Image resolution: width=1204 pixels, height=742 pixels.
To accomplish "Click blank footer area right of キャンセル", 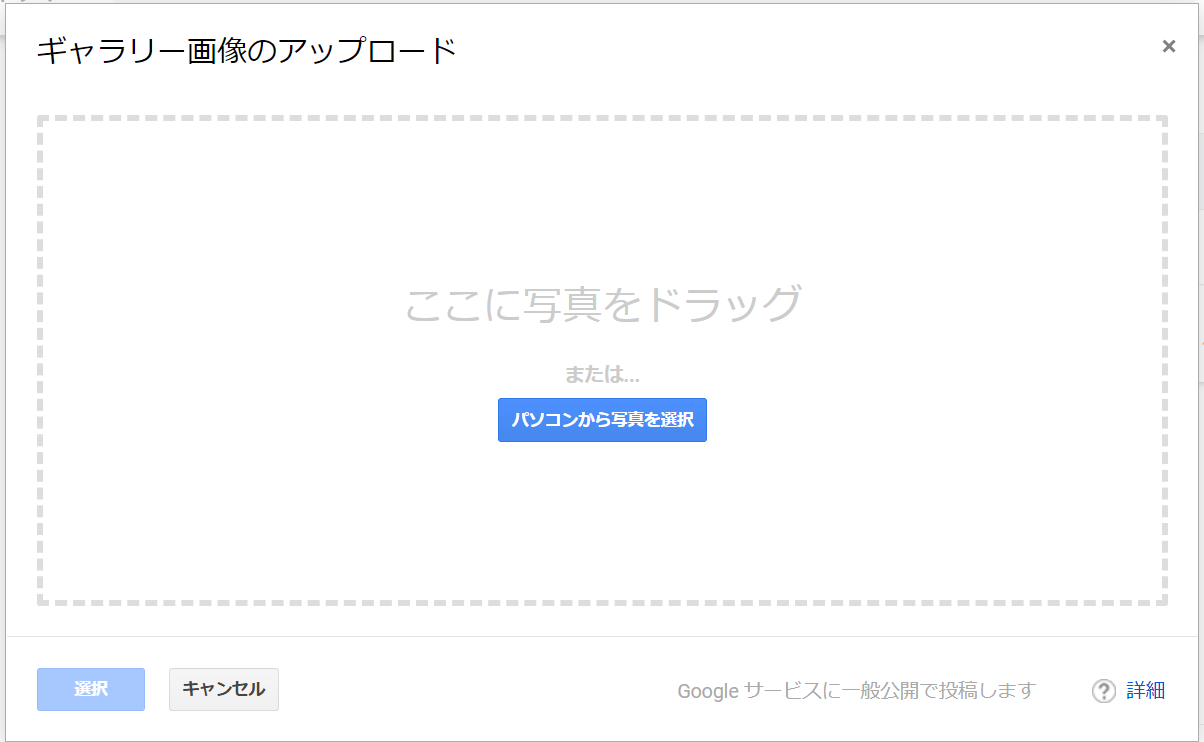I will (470, 690).
